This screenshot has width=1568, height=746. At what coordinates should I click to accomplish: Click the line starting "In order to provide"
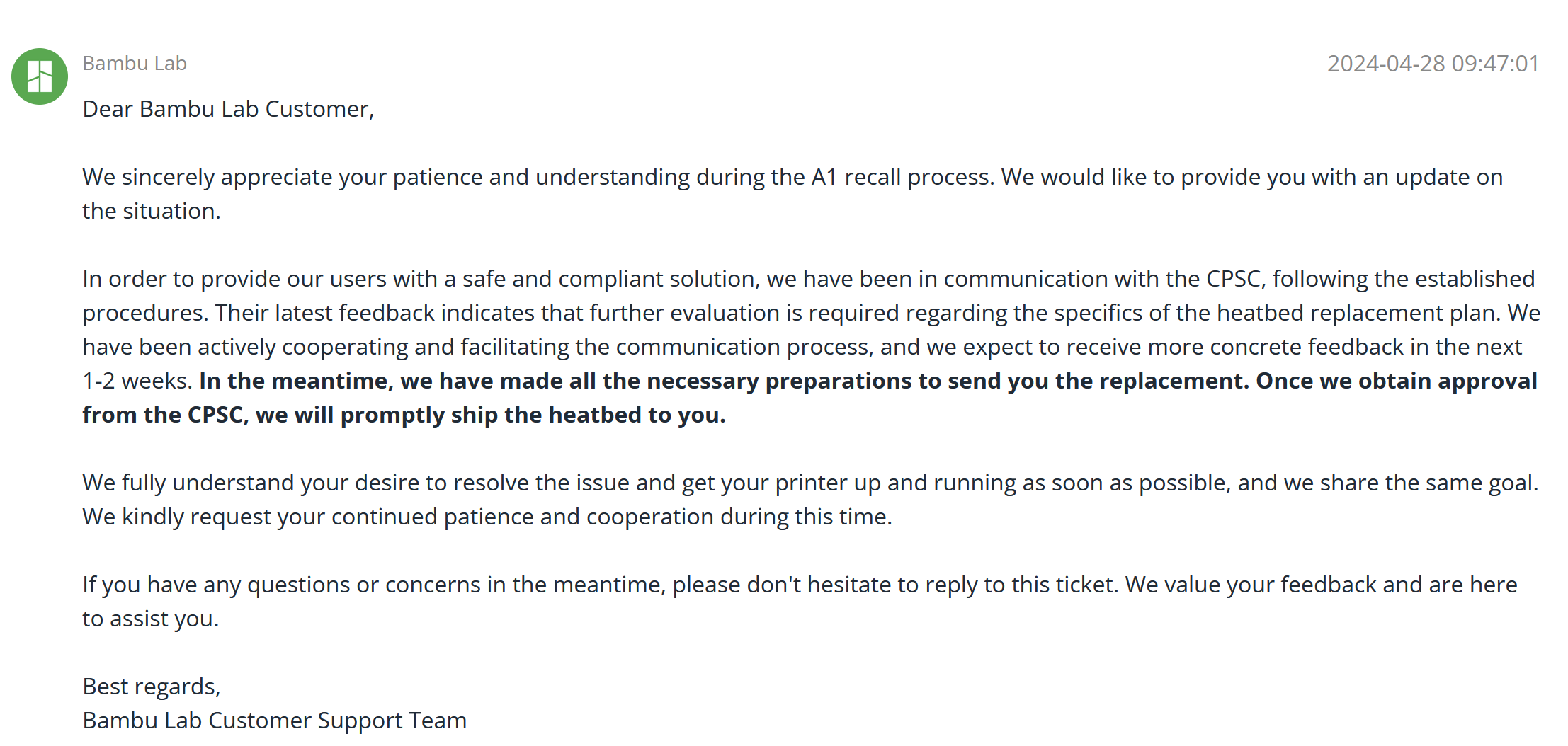(809, 279)
